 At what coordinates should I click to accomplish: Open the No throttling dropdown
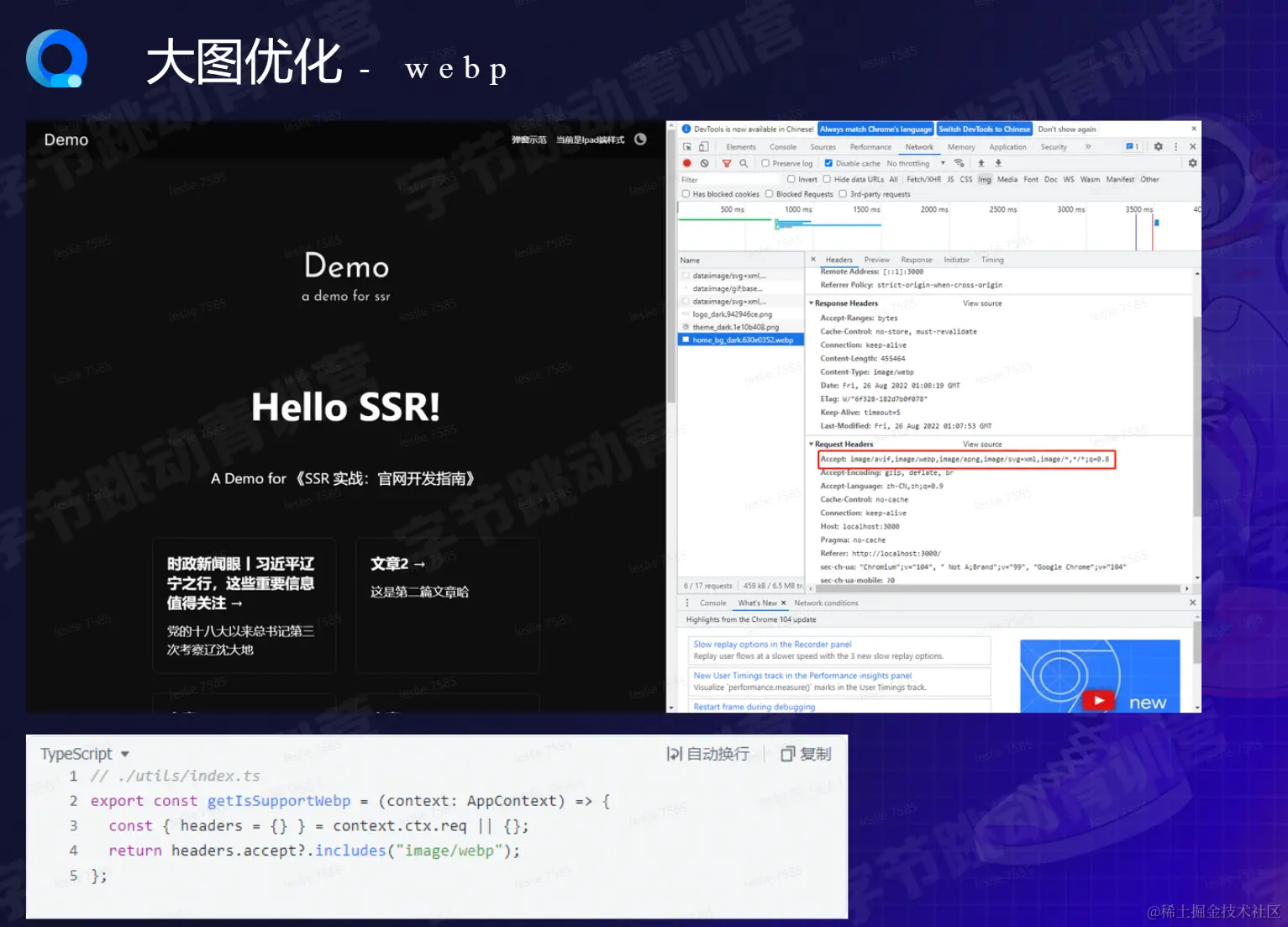(916, 163)
